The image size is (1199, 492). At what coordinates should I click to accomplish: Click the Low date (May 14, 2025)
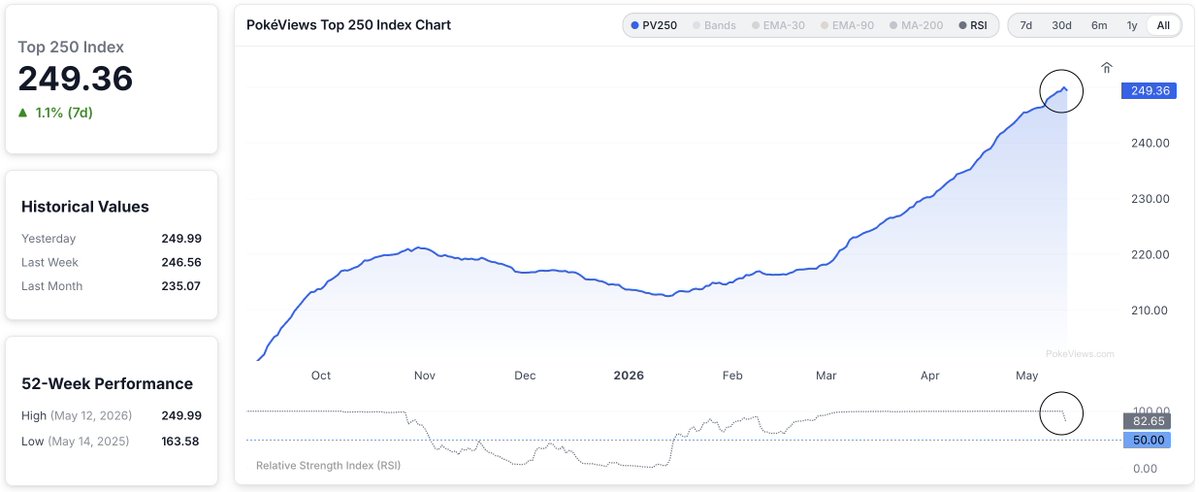(88, 441)
